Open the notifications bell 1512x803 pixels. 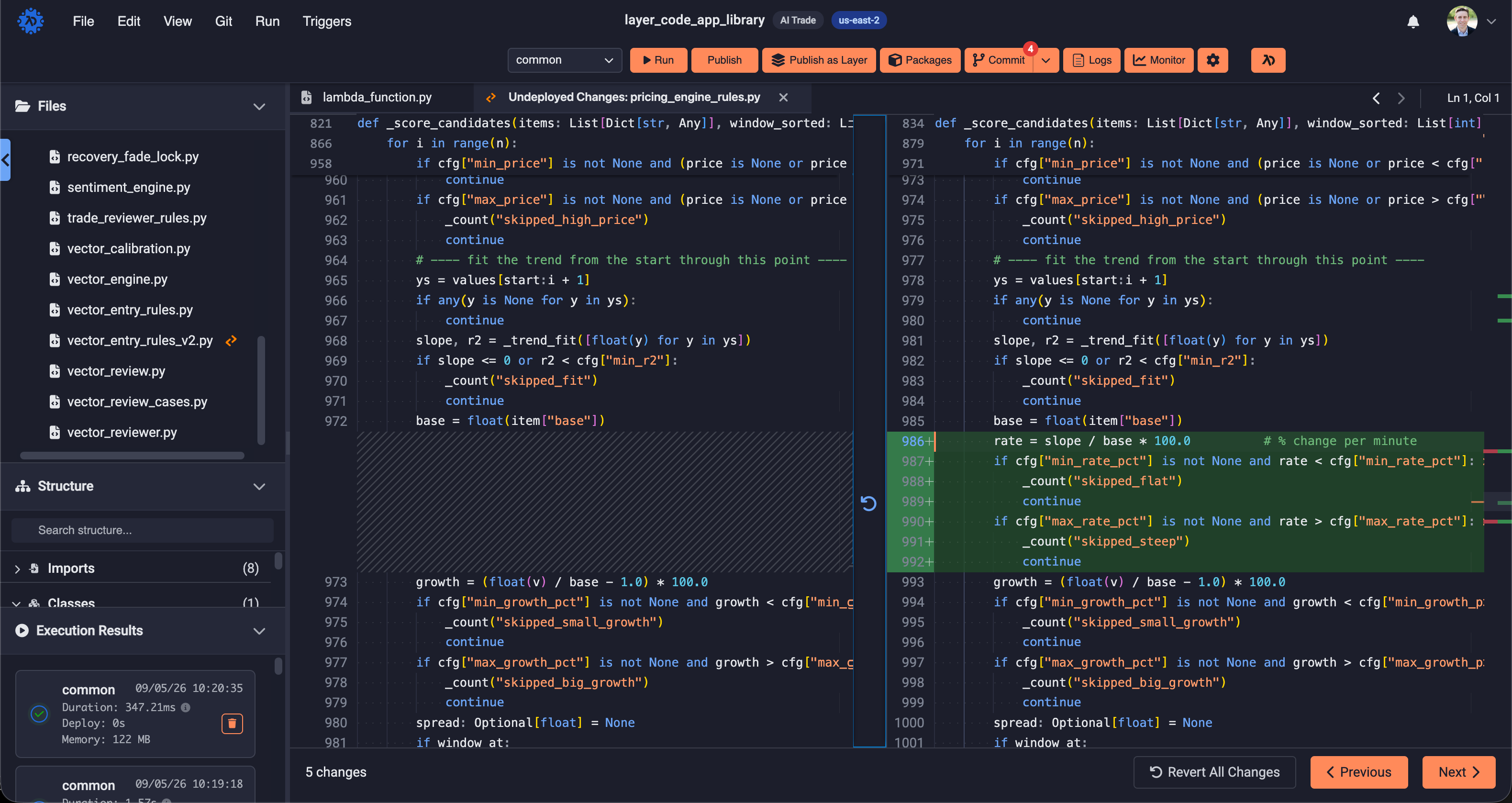[1413, 22]
